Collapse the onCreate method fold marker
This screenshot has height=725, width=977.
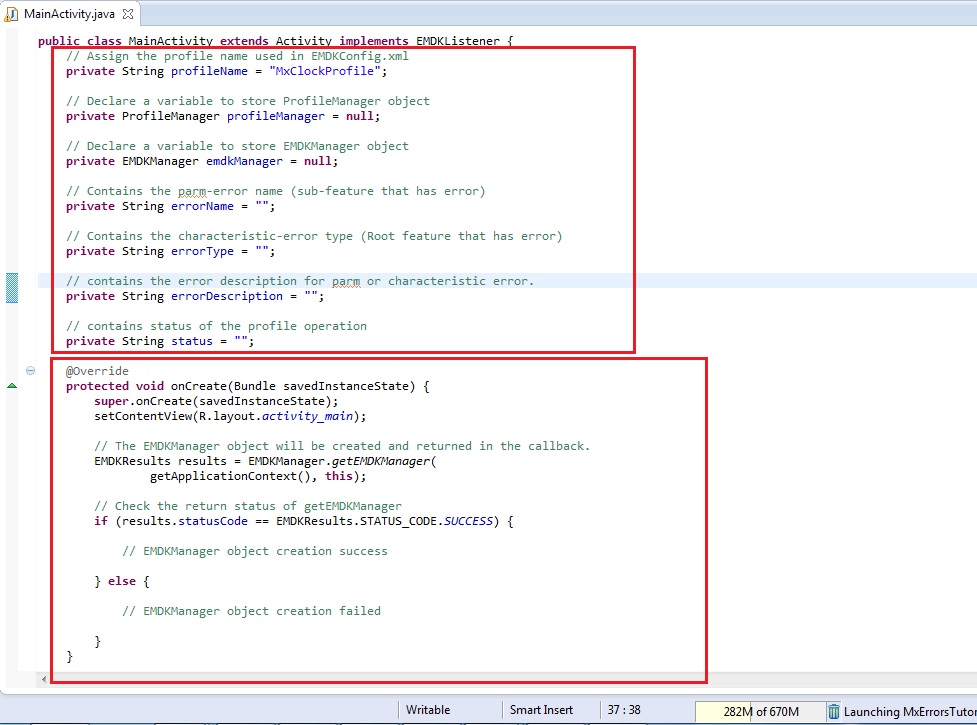[x=30, y=371]
